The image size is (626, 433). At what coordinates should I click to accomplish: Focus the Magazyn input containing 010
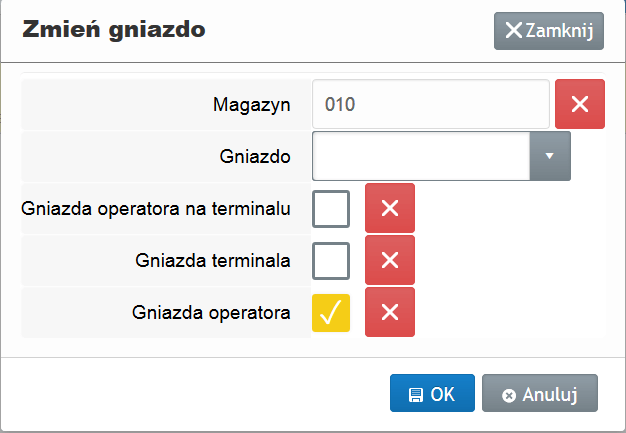430,104
